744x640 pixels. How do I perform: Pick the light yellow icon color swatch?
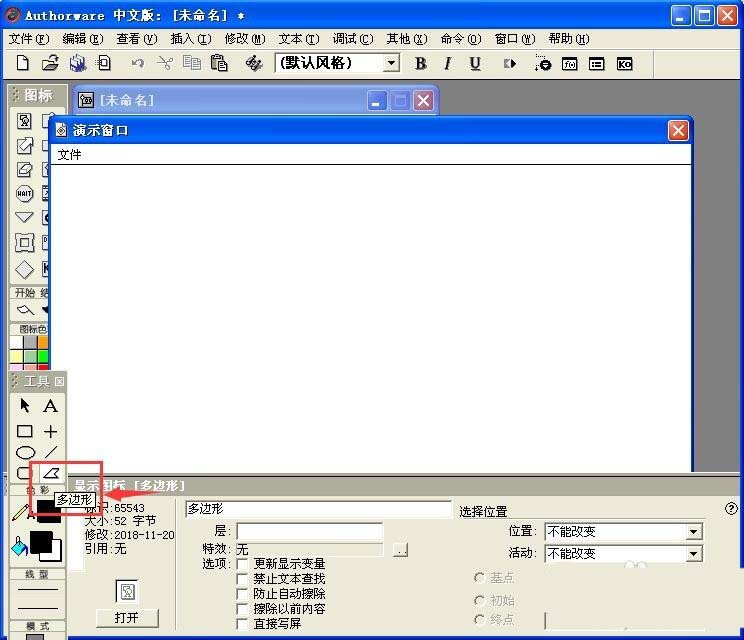coord(16,356)
